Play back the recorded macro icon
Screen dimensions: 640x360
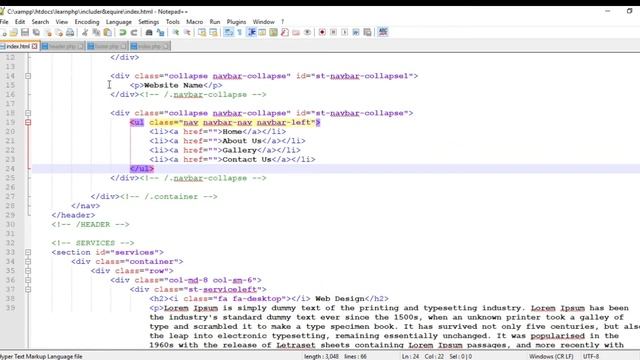pos(344,32)
